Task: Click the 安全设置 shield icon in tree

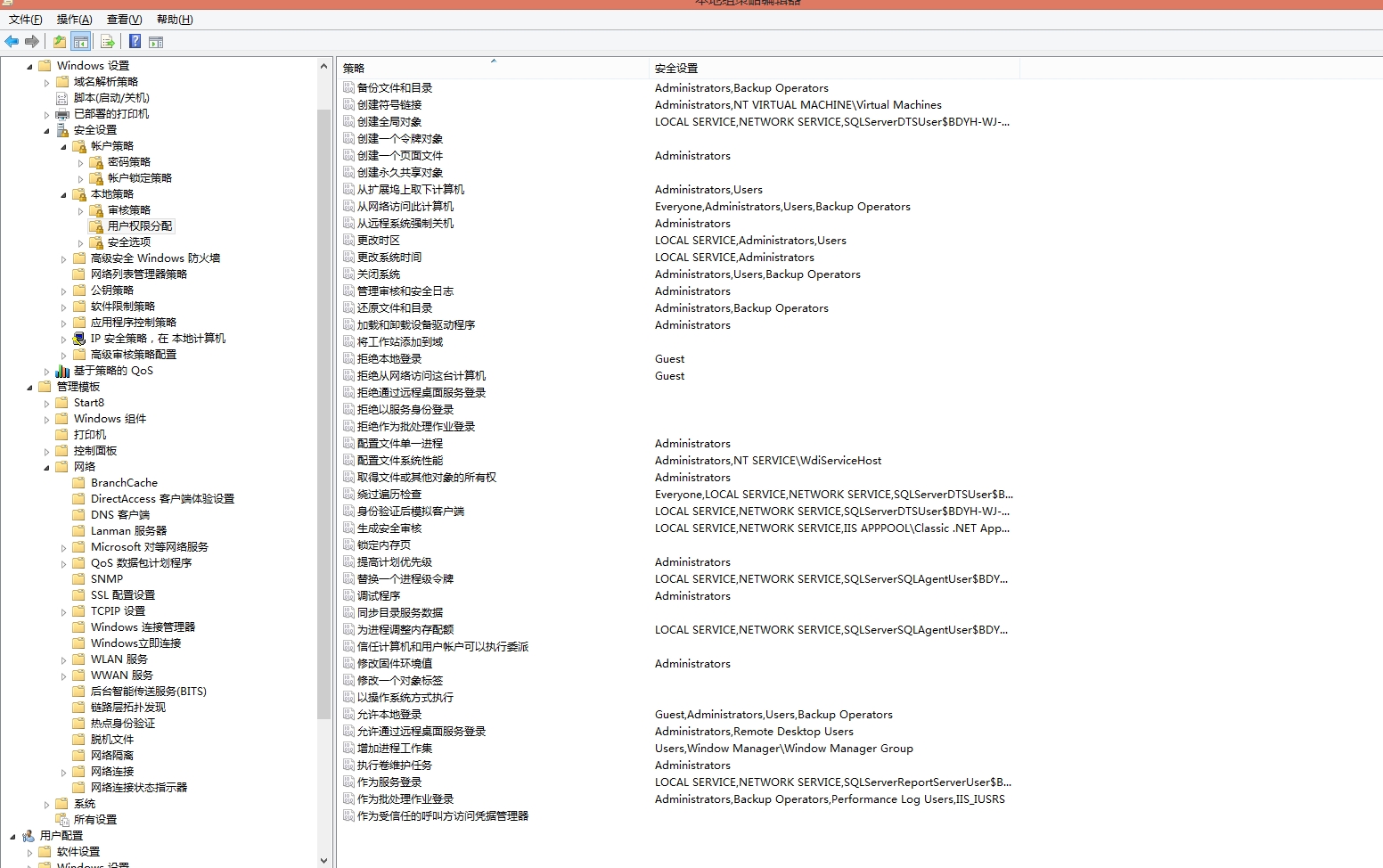Action: 62,130
